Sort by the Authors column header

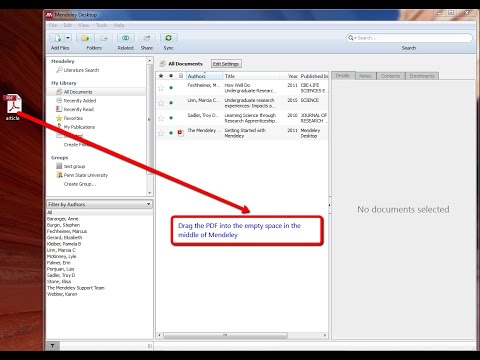pyautogui.click(x=204, y=76)
